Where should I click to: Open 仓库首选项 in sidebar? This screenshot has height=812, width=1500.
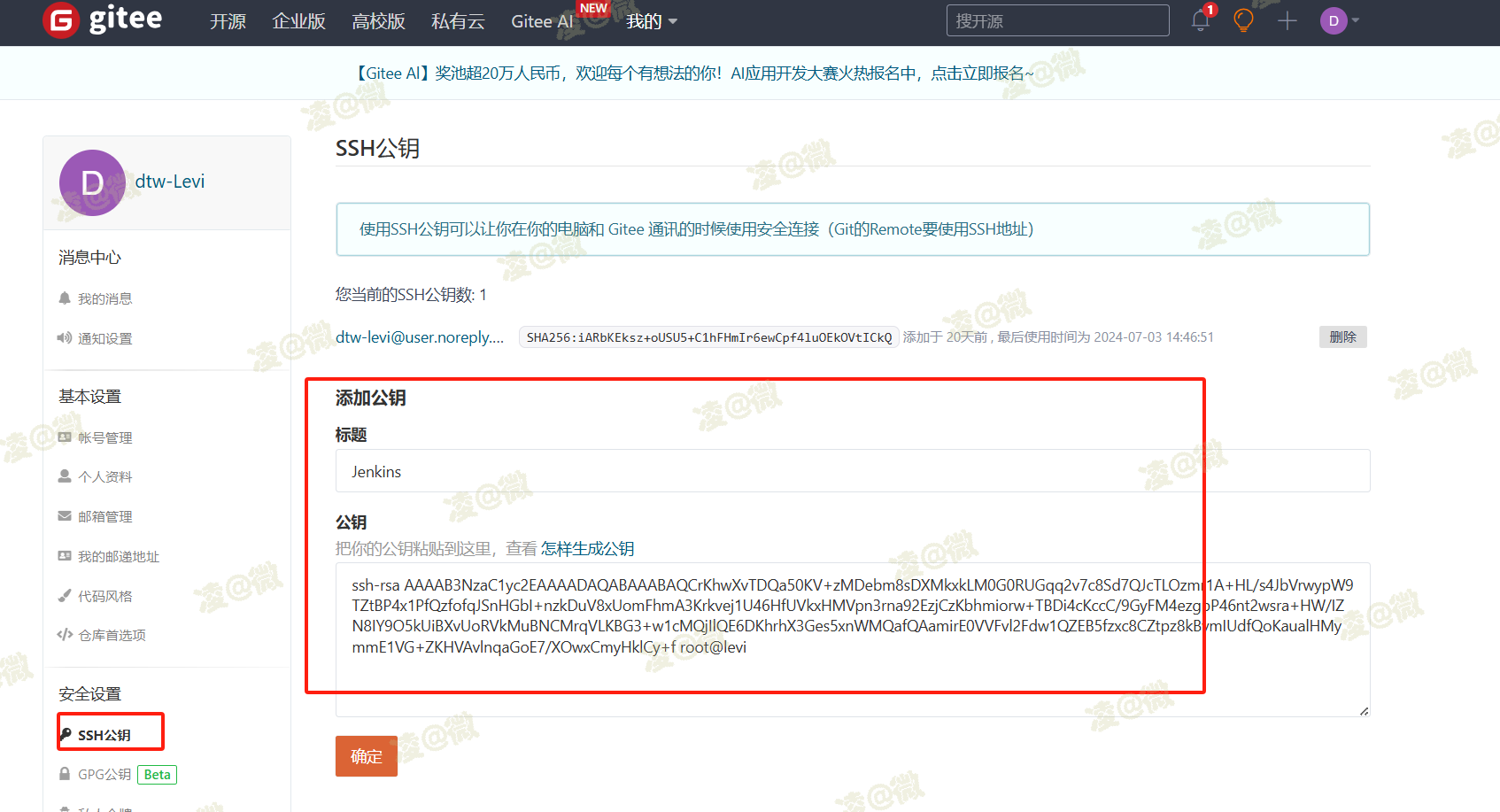(112, 636)
